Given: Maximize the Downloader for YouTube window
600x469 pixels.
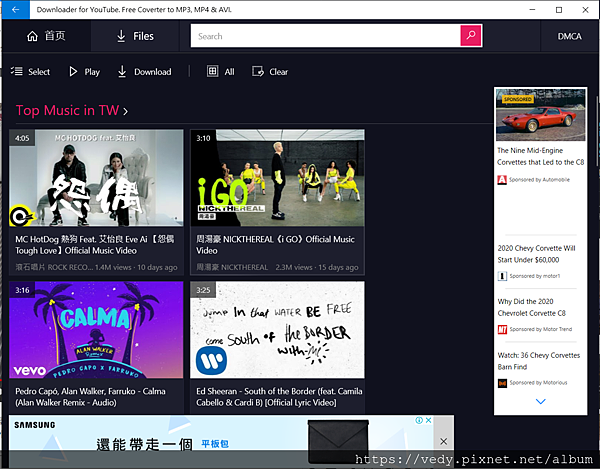Looking at the screenshot, I should coord(559,10).
